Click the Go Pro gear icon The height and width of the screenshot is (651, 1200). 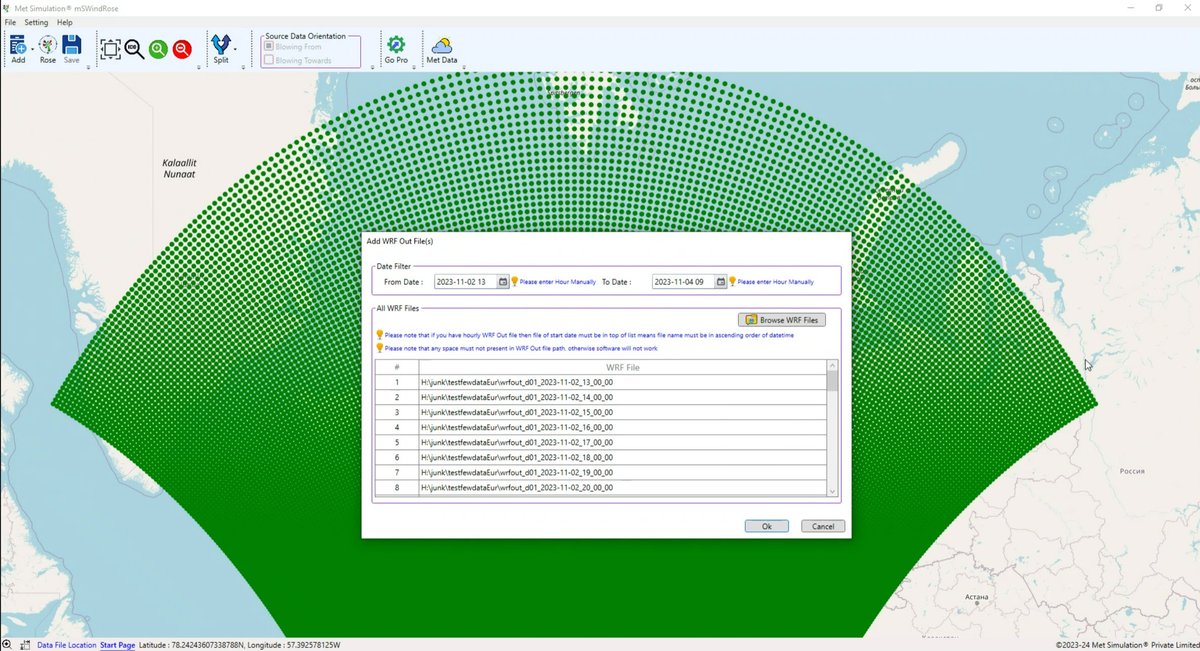(396, 45)
